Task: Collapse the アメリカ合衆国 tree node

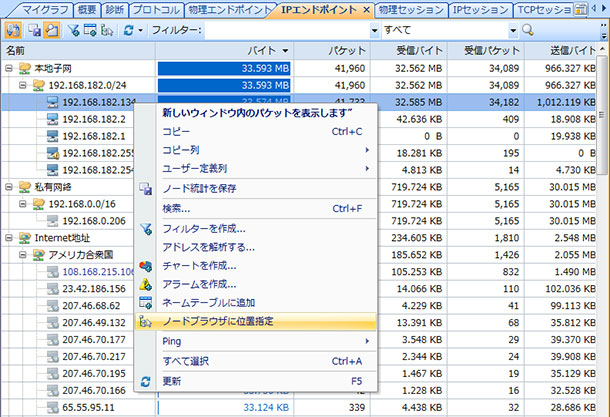Action: coord(24,255)
